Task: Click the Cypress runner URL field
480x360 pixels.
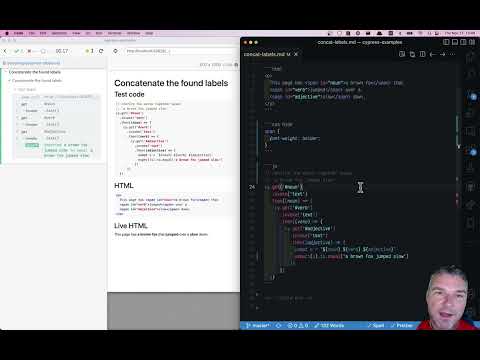Action: click(180, 51)
